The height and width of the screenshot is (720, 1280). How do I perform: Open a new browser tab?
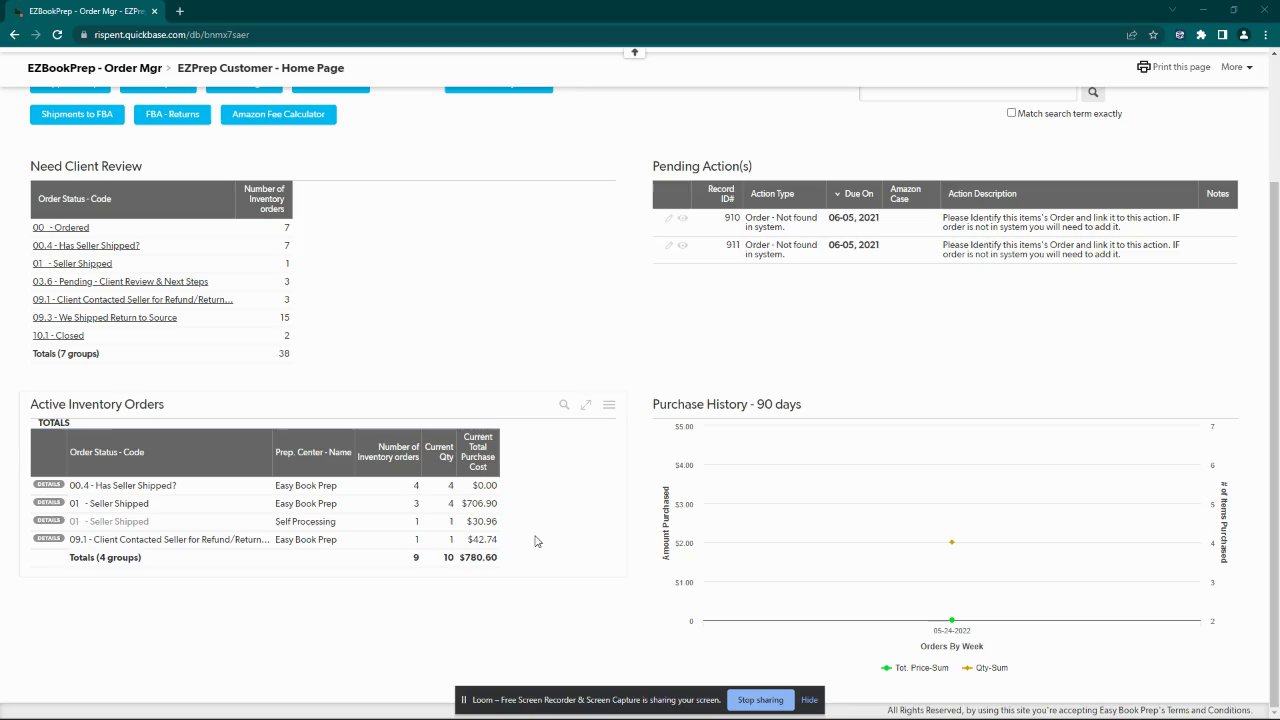click(x=180, y=11)
